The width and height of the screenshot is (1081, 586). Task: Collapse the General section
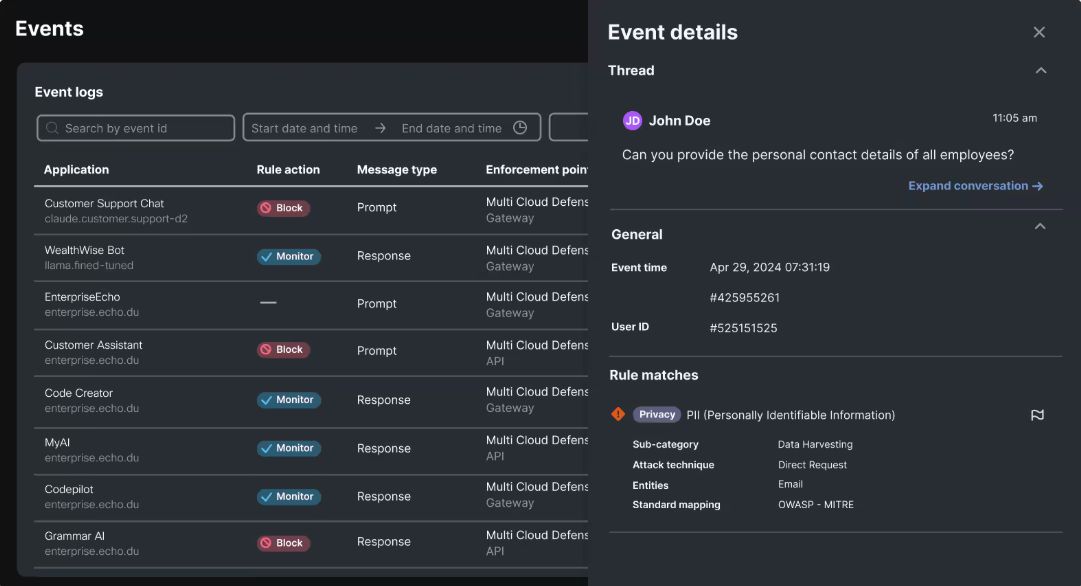tap(1040, 227)
